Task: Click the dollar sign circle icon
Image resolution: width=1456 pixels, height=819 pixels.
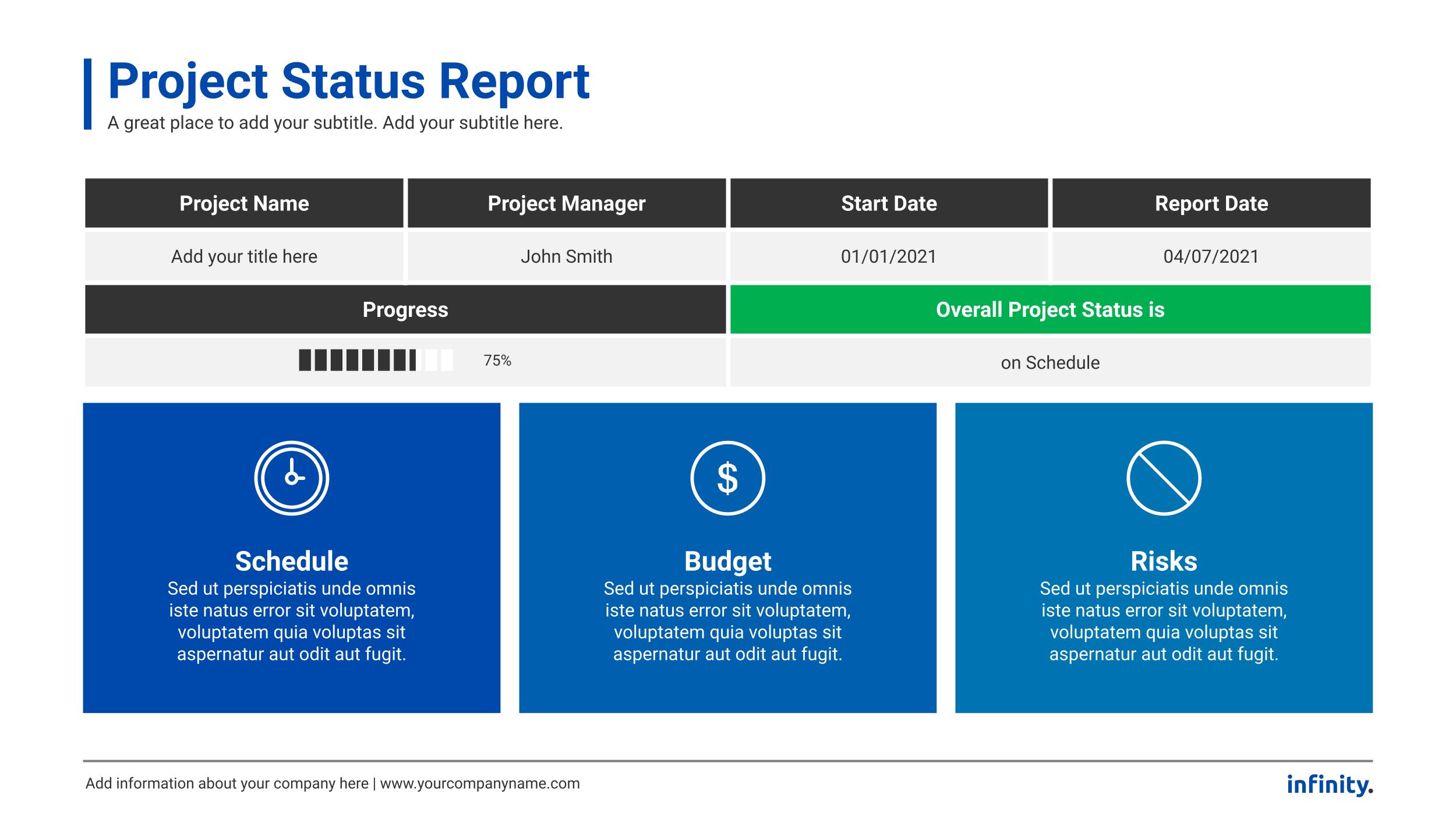Action: coord(727,478)
